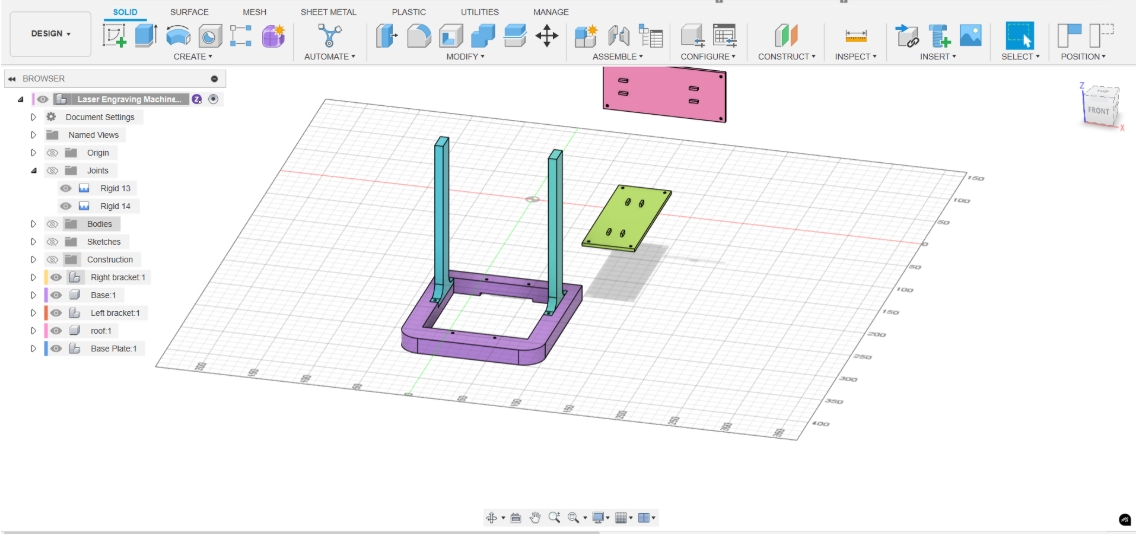
Task: Collapse the Joints folder
Action: 33,171
